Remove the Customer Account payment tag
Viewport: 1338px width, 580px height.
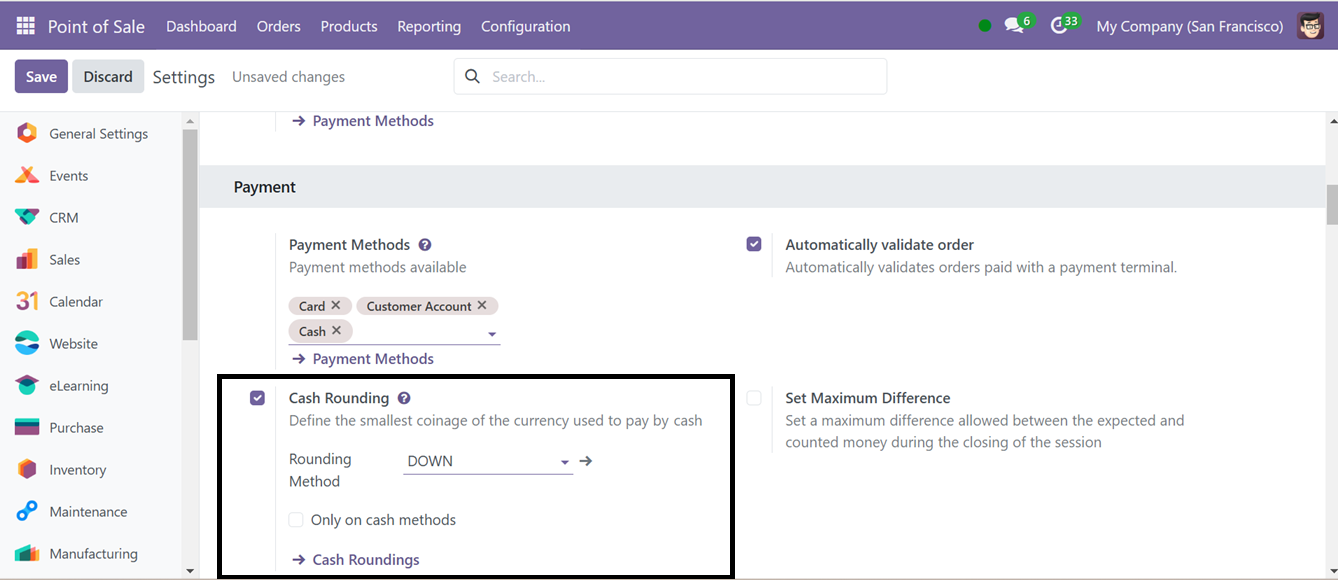point(482,305)
